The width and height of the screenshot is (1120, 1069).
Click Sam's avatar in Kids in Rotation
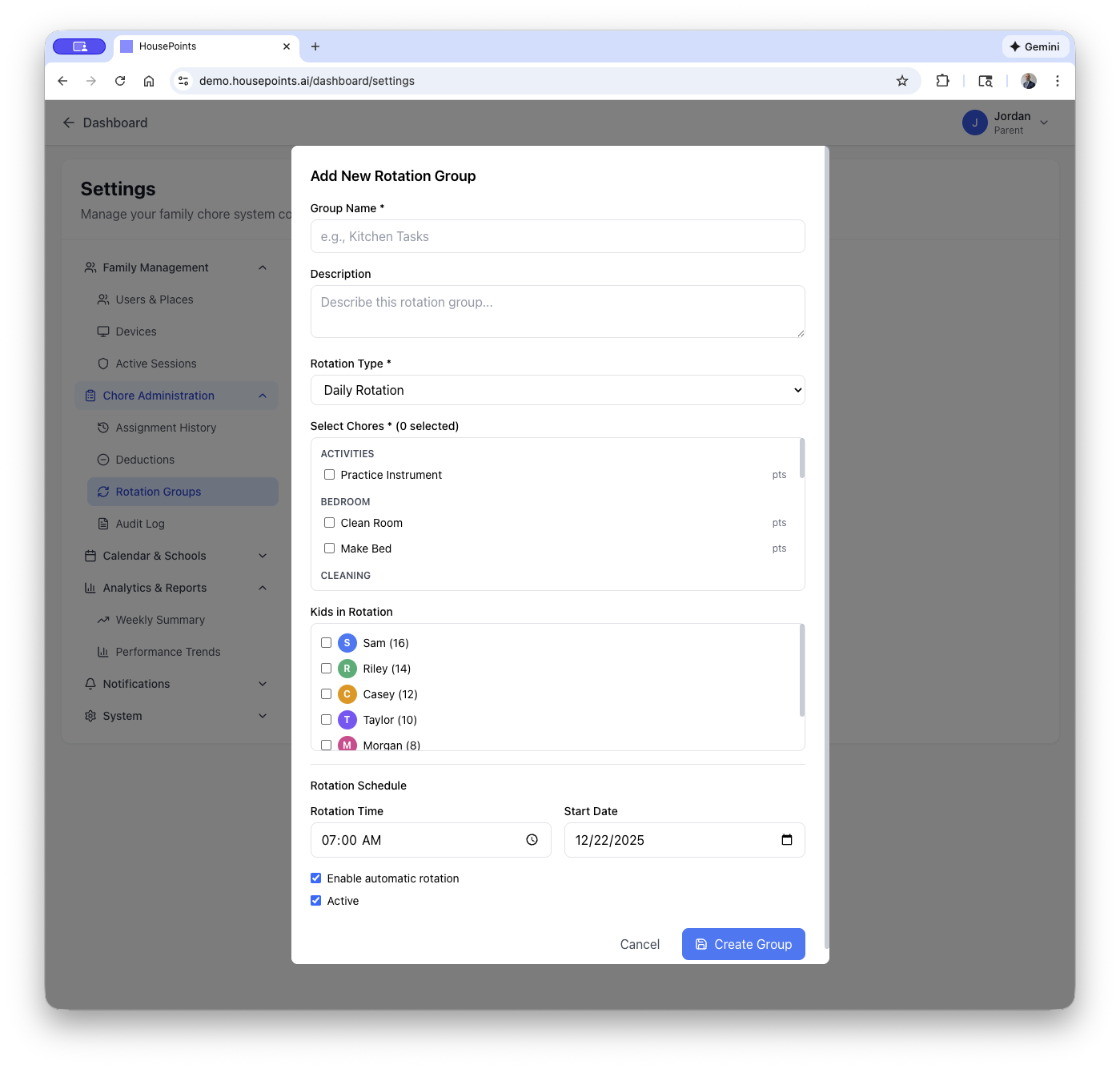(x=347, y=643)
